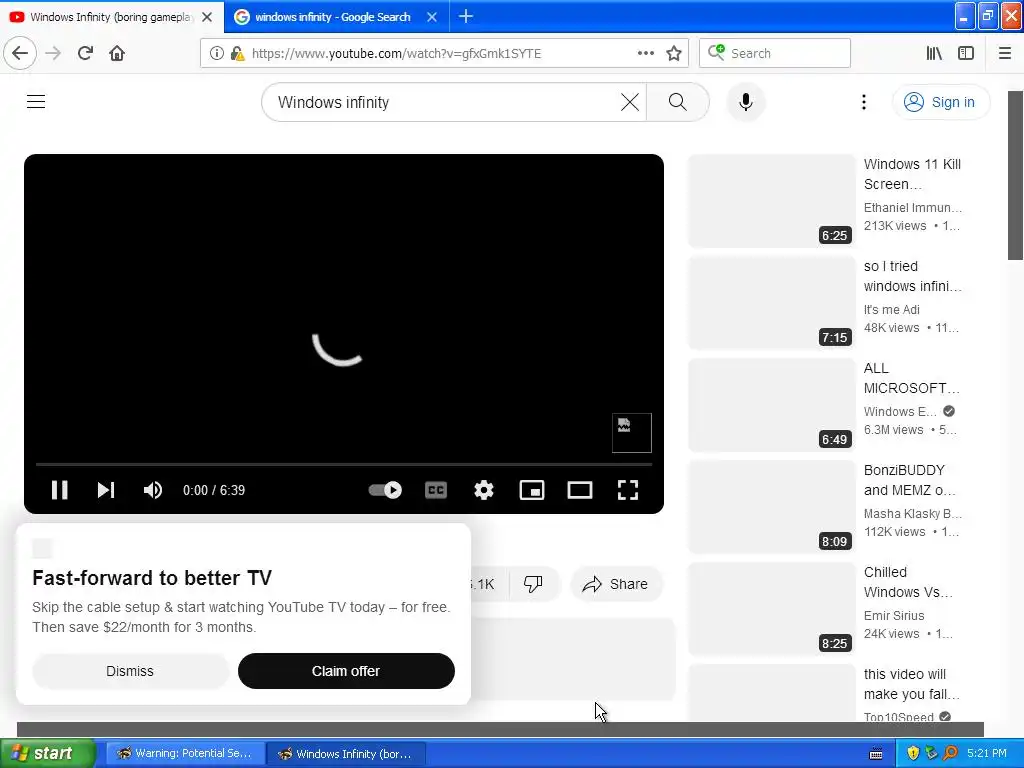The height and width of the screenshot is (768, 1024).
Task: Bookmark this page with the star
Action: [x=674, y=53]
